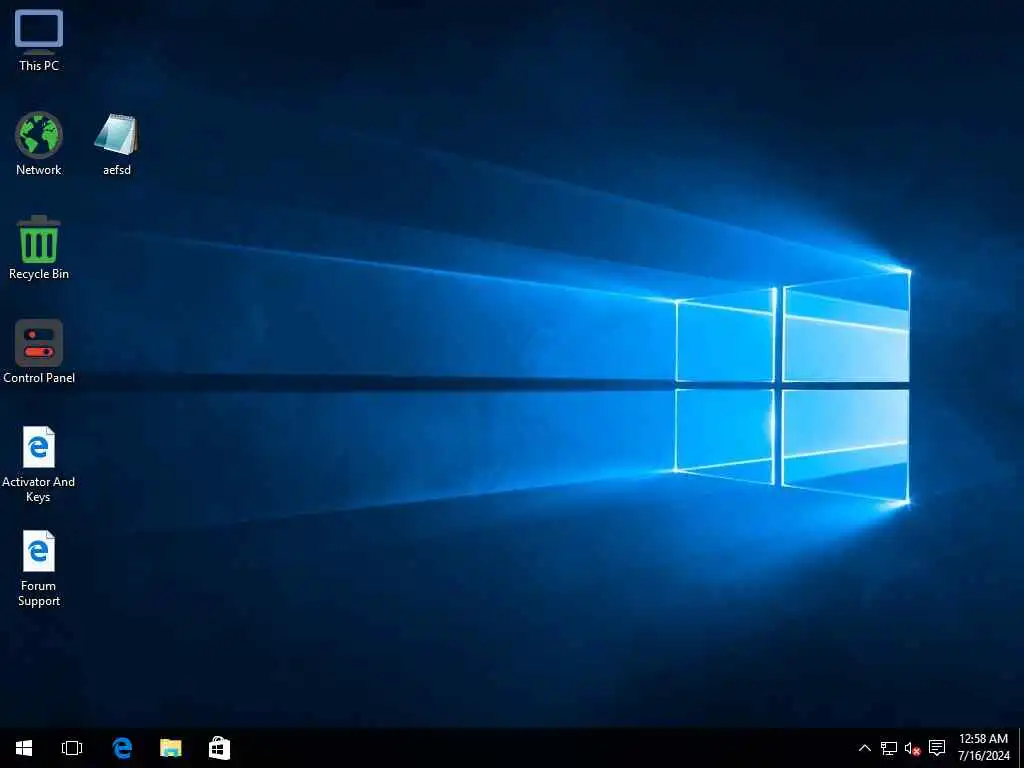Open the Start menu
The height and width of the screenshot is (768, 1024).
point(24,748)
